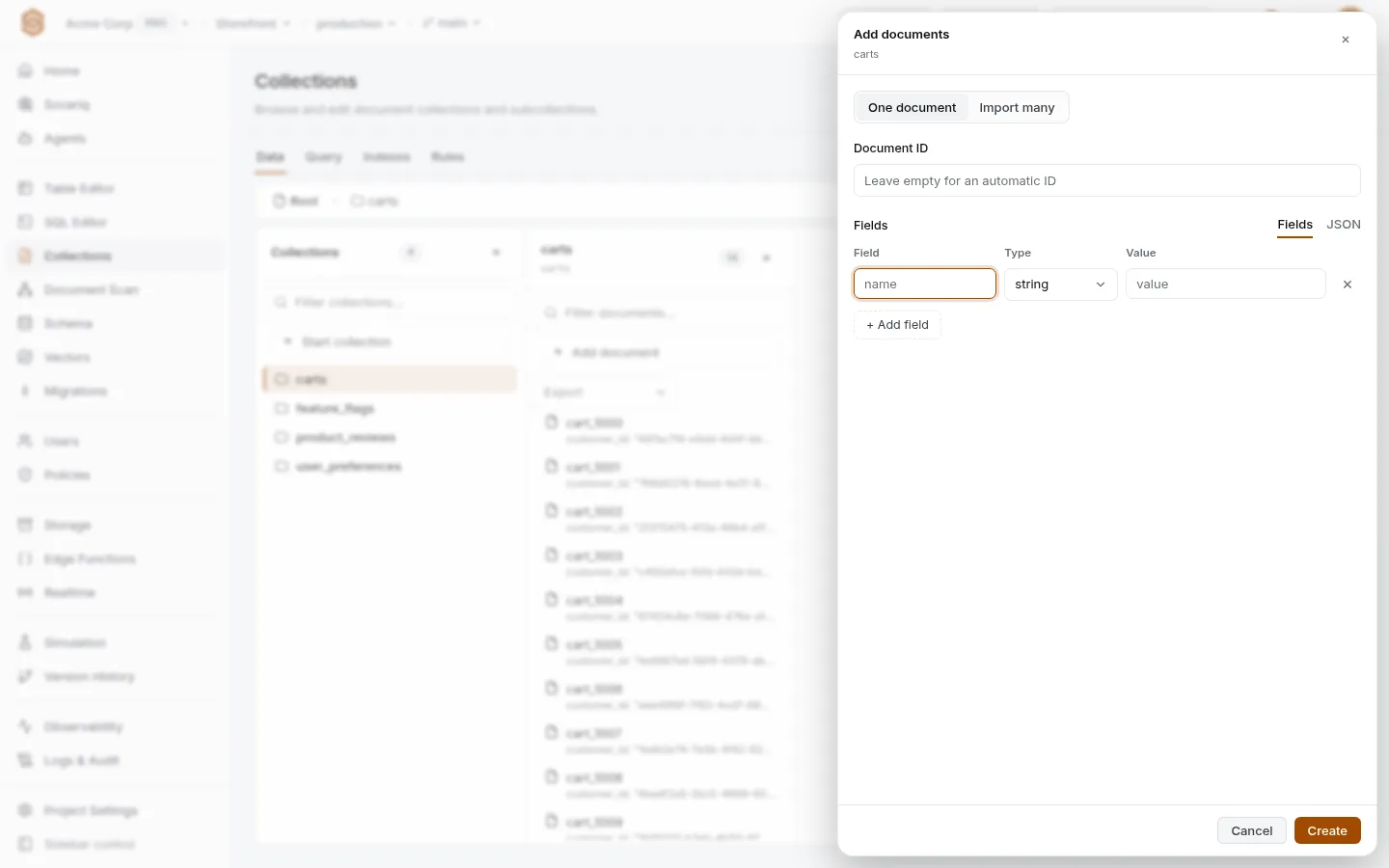This screenshot has height=868, width=1389.
Task: Focus the field name input
Action: coord(925,284)
